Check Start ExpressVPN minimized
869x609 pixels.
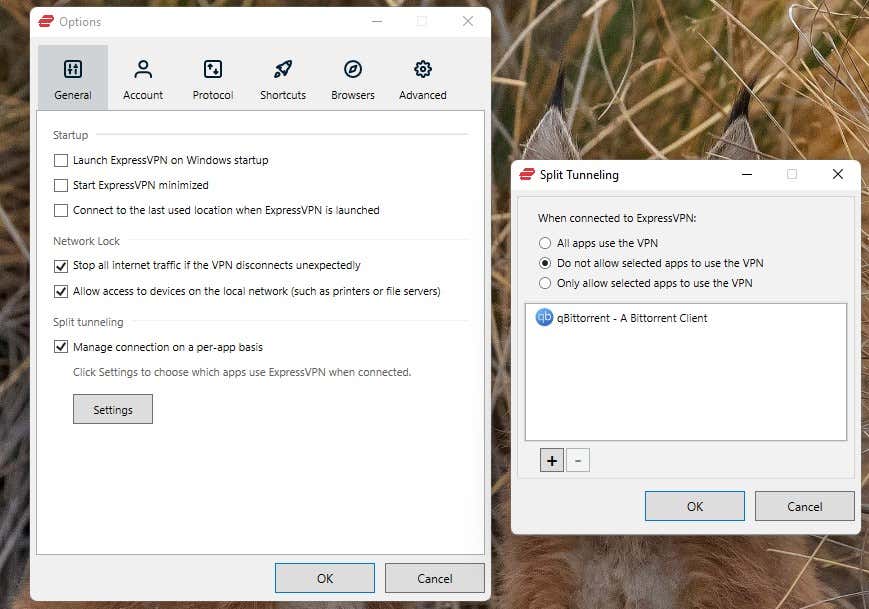coord(61,186)
